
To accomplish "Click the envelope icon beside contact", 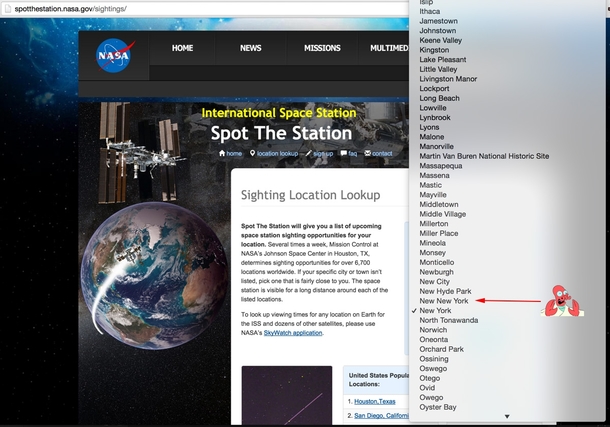I will (x=368, y=153).
